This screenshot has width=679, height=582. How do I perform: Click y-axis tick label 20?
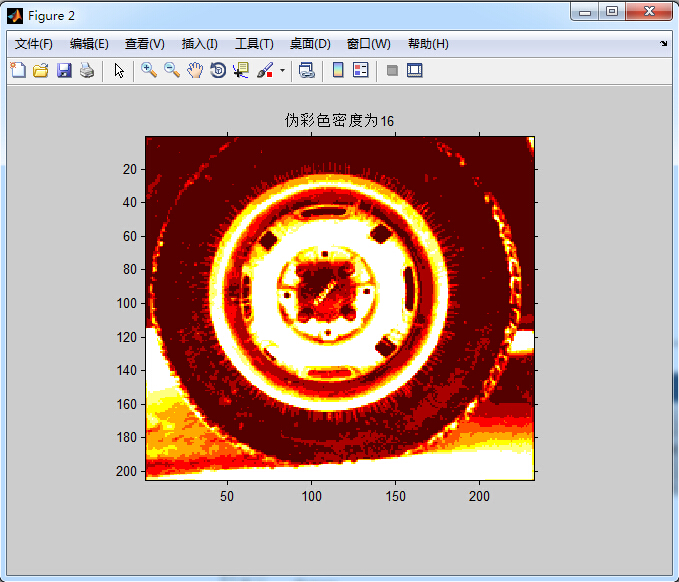point(130,169)
